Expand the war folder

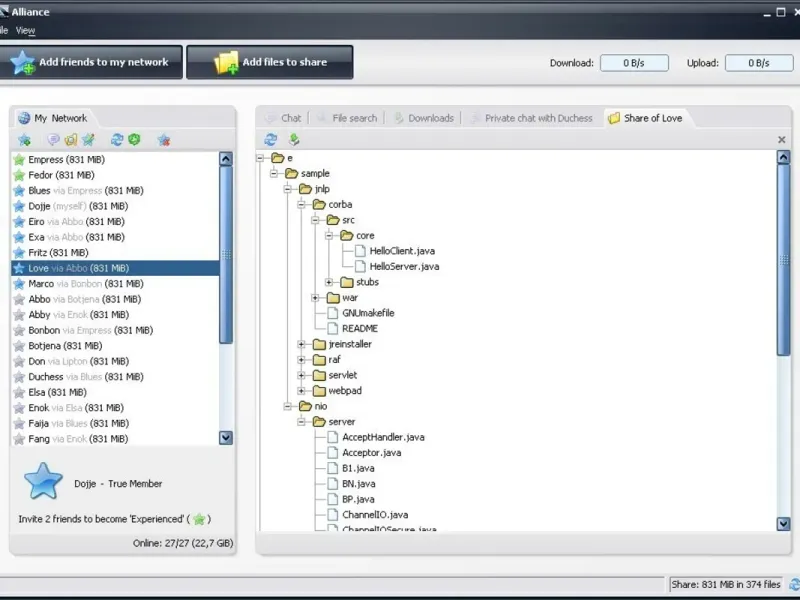[315, 297]
